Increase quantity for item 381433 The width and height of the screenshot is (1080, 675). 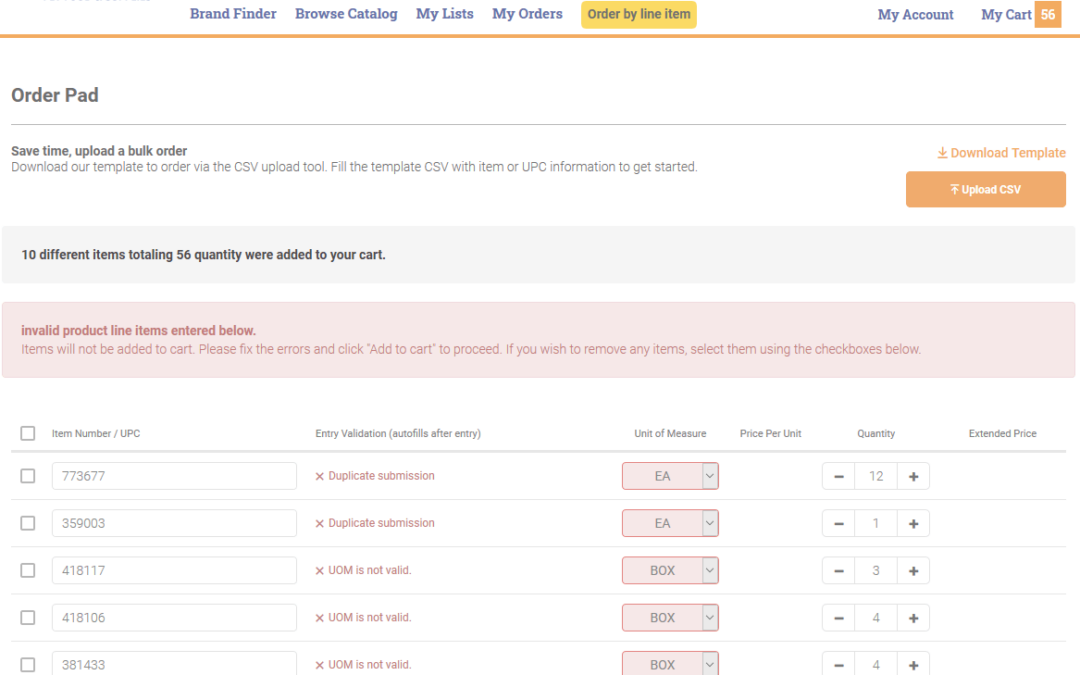(913, 664)
